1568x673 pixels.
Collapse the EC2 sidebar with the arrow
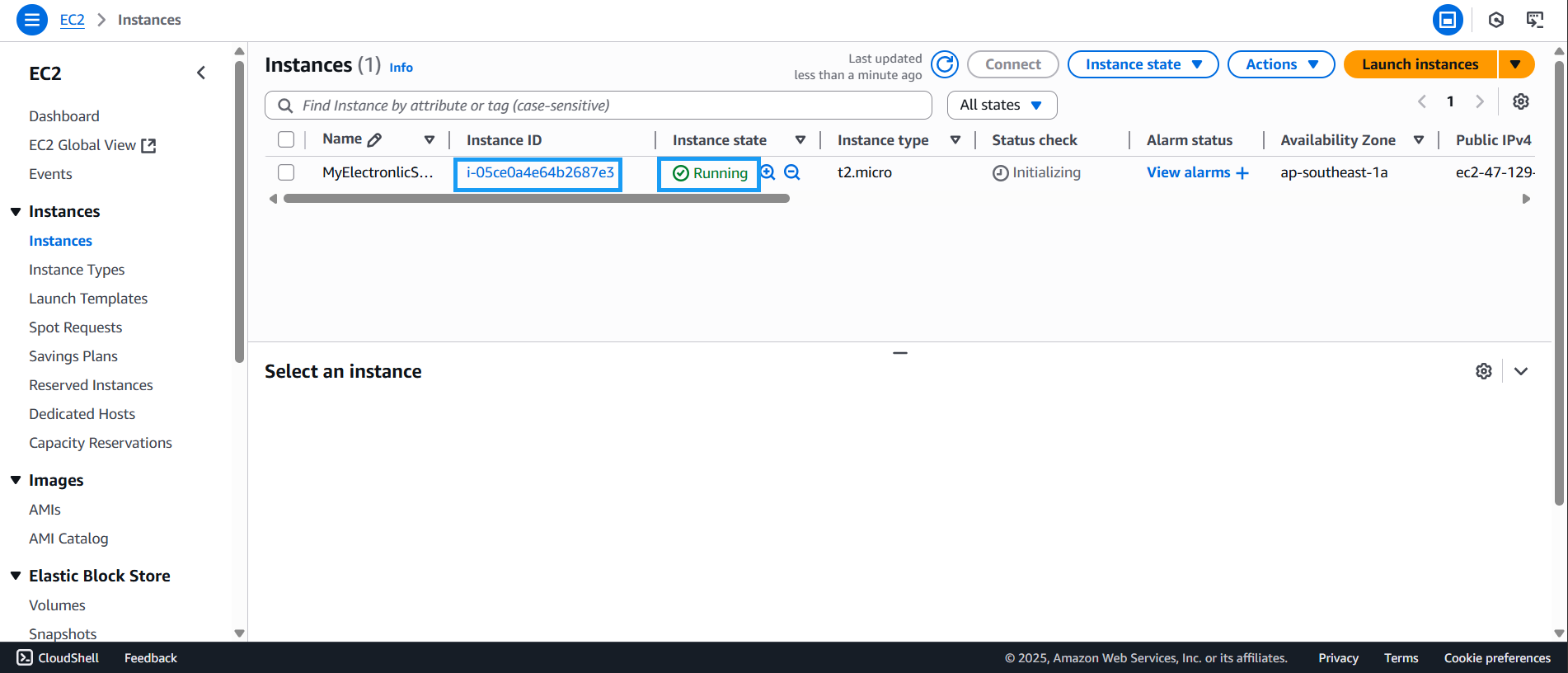(201, 73)
